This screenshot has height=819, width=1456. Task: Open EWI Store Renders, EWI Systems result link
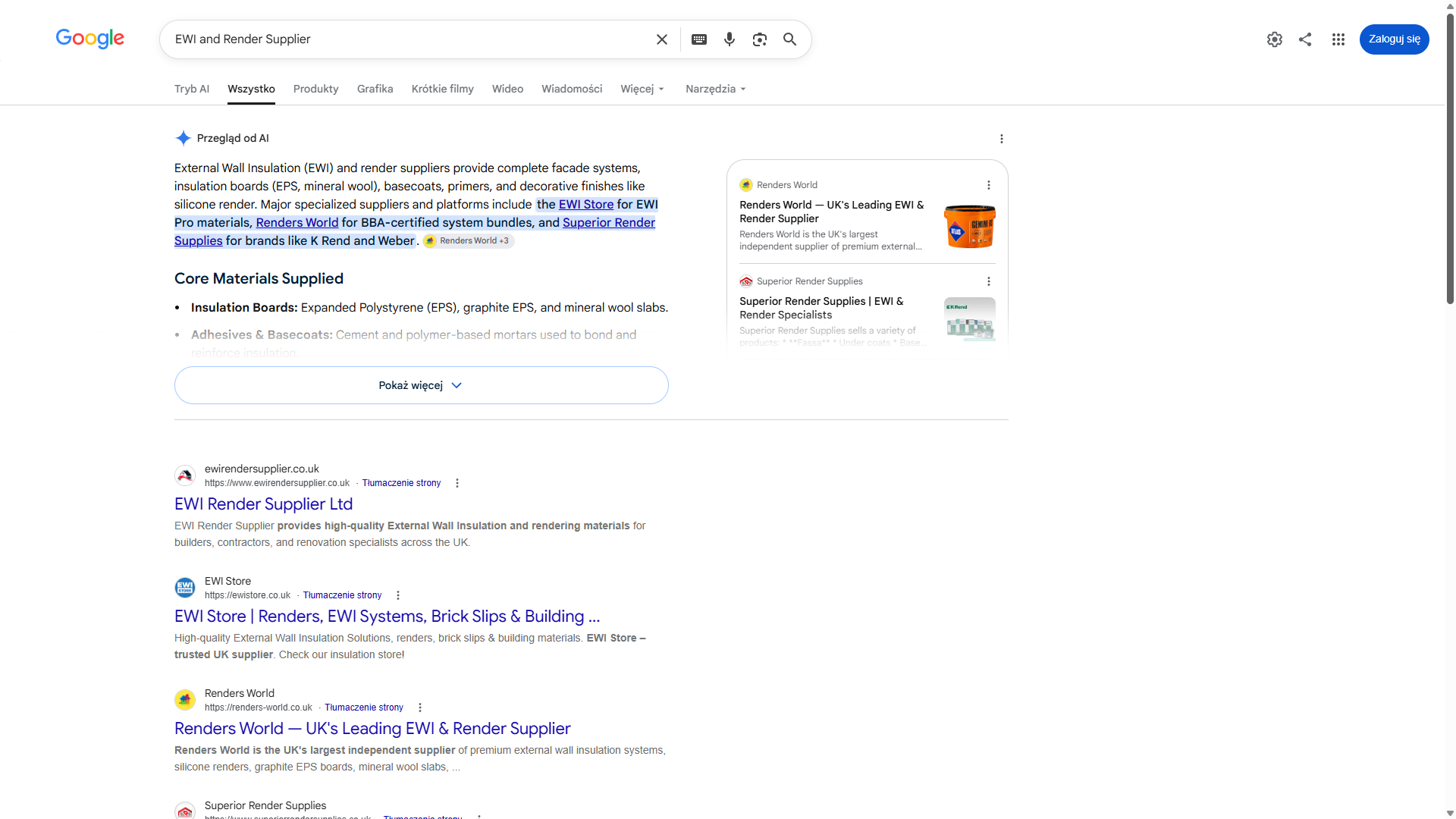388,617
